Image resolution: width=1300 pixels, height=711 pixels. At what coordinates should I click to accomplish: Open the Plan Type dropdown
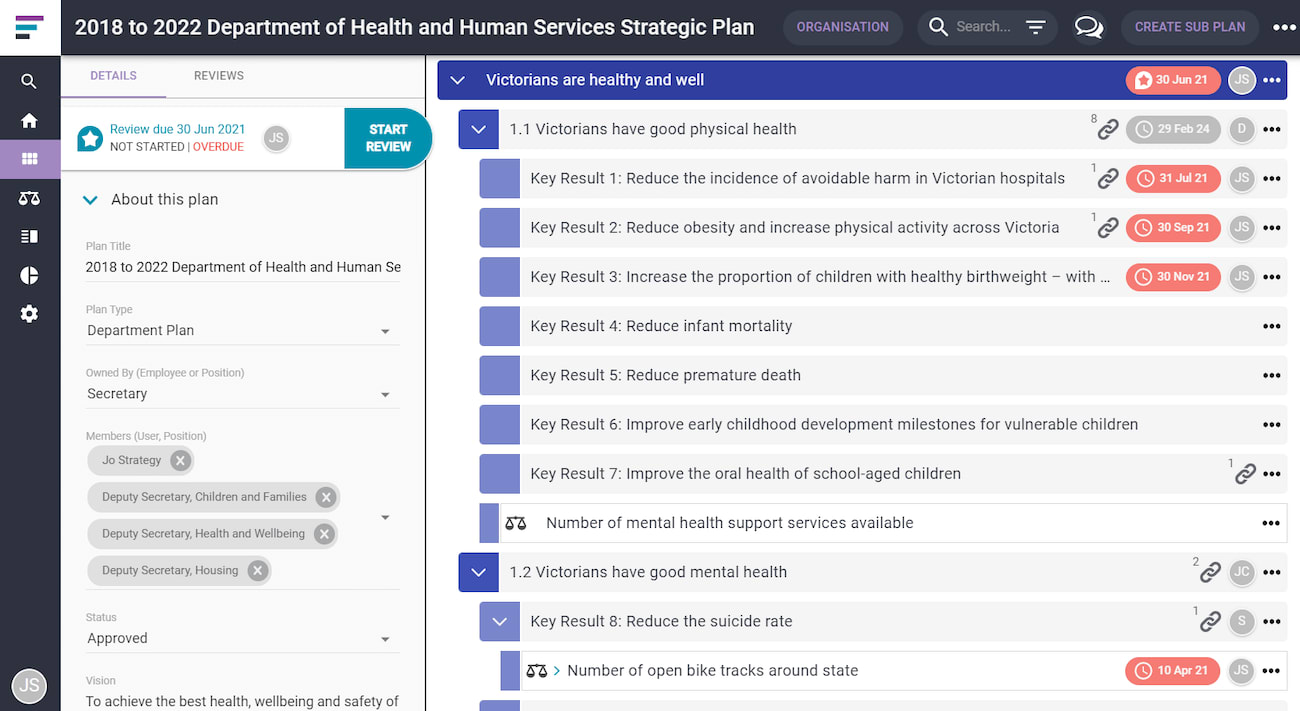(x=242, y=331)
